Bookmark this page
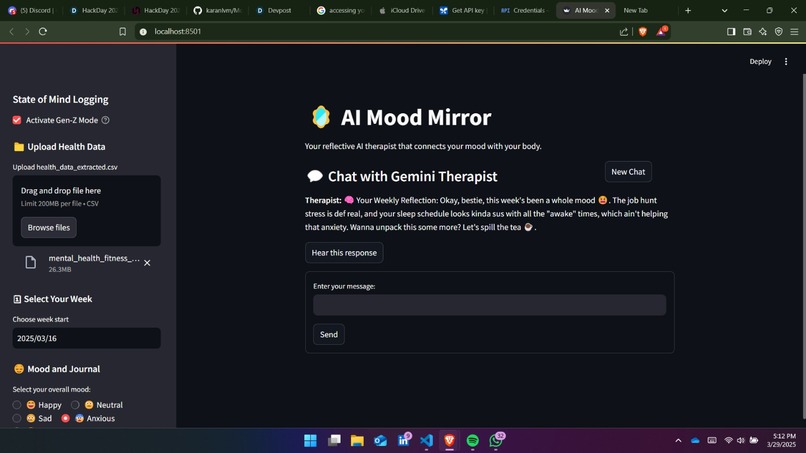This screenshot has width=806, height=453. pyautogui.click(x=122, y=31)
